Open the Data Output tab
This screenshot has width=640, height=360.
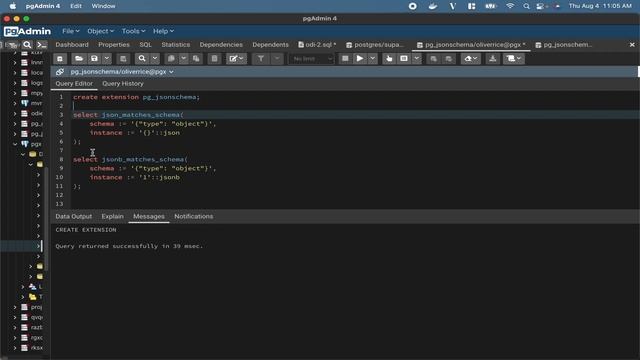[74, 216]
